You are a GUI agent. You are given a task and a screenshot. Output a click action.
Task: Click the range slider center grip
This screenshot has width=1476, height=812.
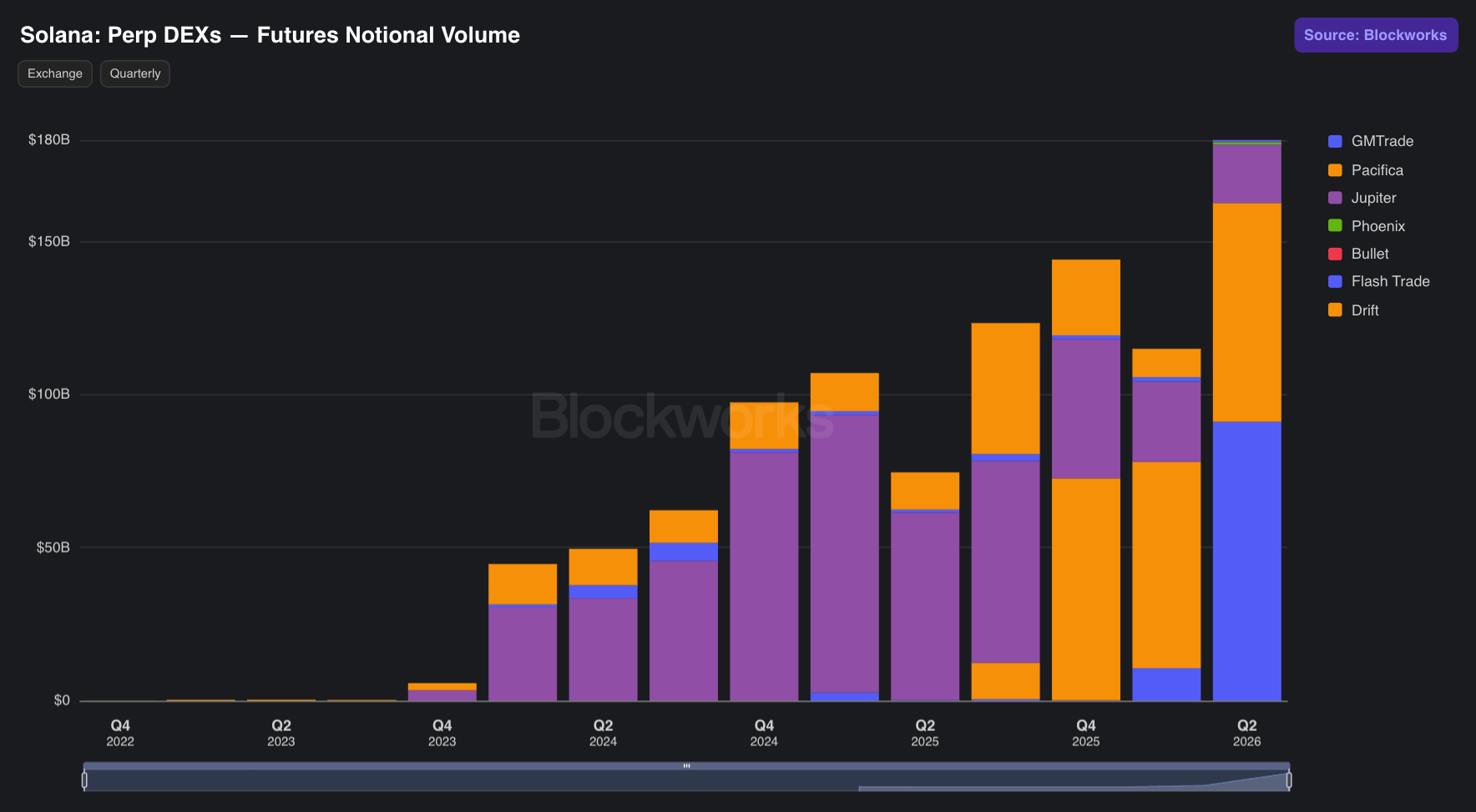click(x=687, y=766)
